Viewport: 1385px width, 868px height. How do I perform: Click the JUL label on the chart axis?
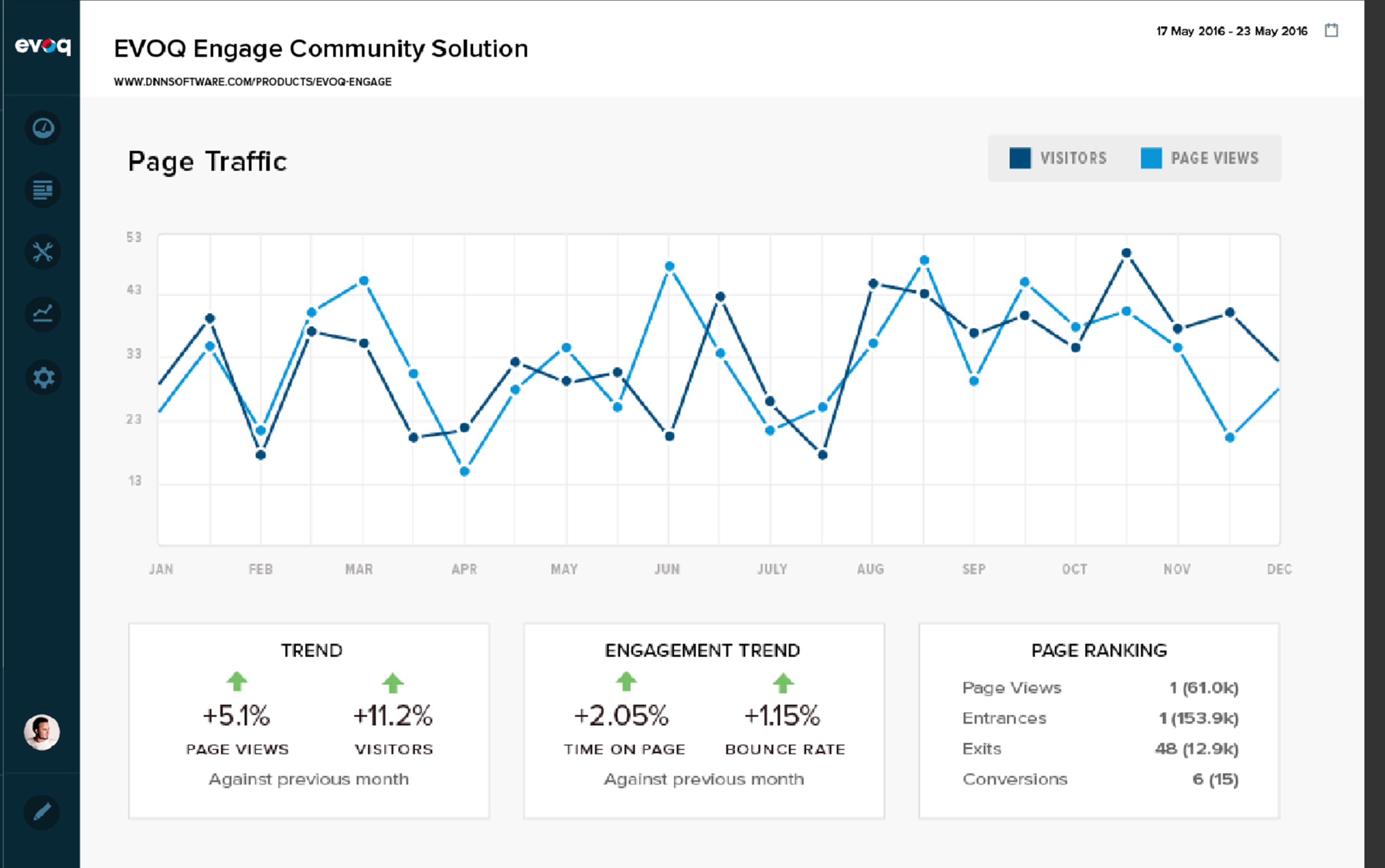point(773,569)
